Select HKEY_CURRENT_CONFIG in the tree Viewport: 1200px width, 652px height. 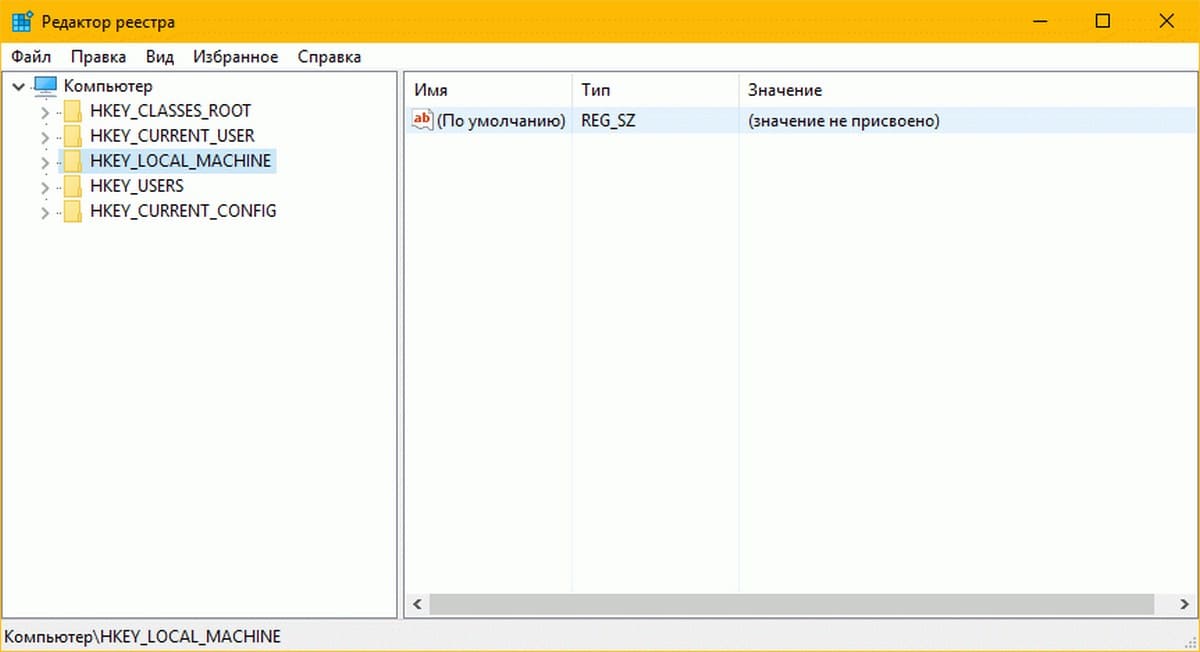(x=183, y=211)
